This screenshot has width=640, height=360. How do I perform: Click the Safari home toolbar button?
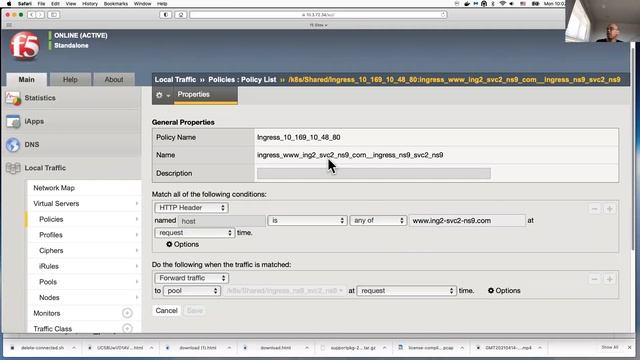coord(180,15)
